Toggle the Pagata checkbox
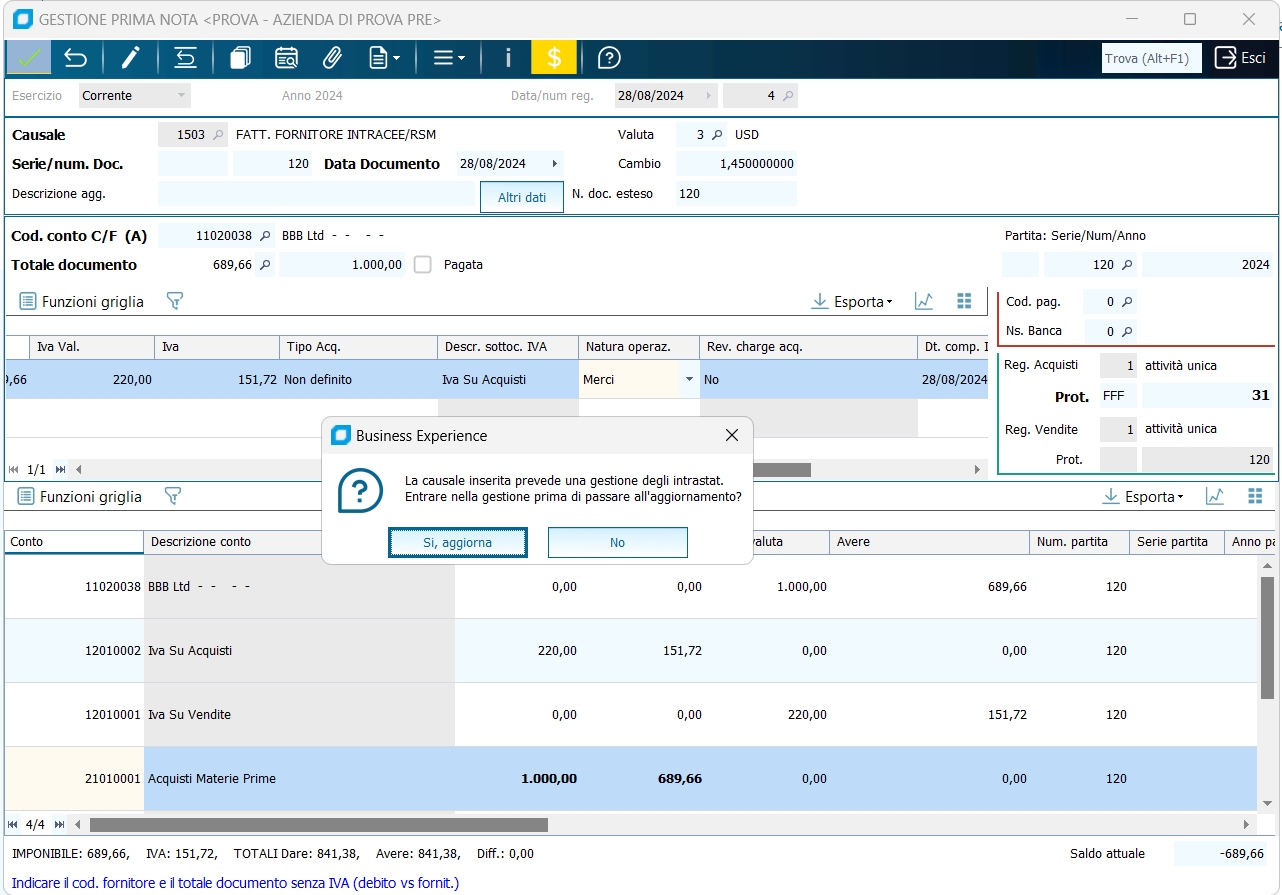 (x=423, y=265)
